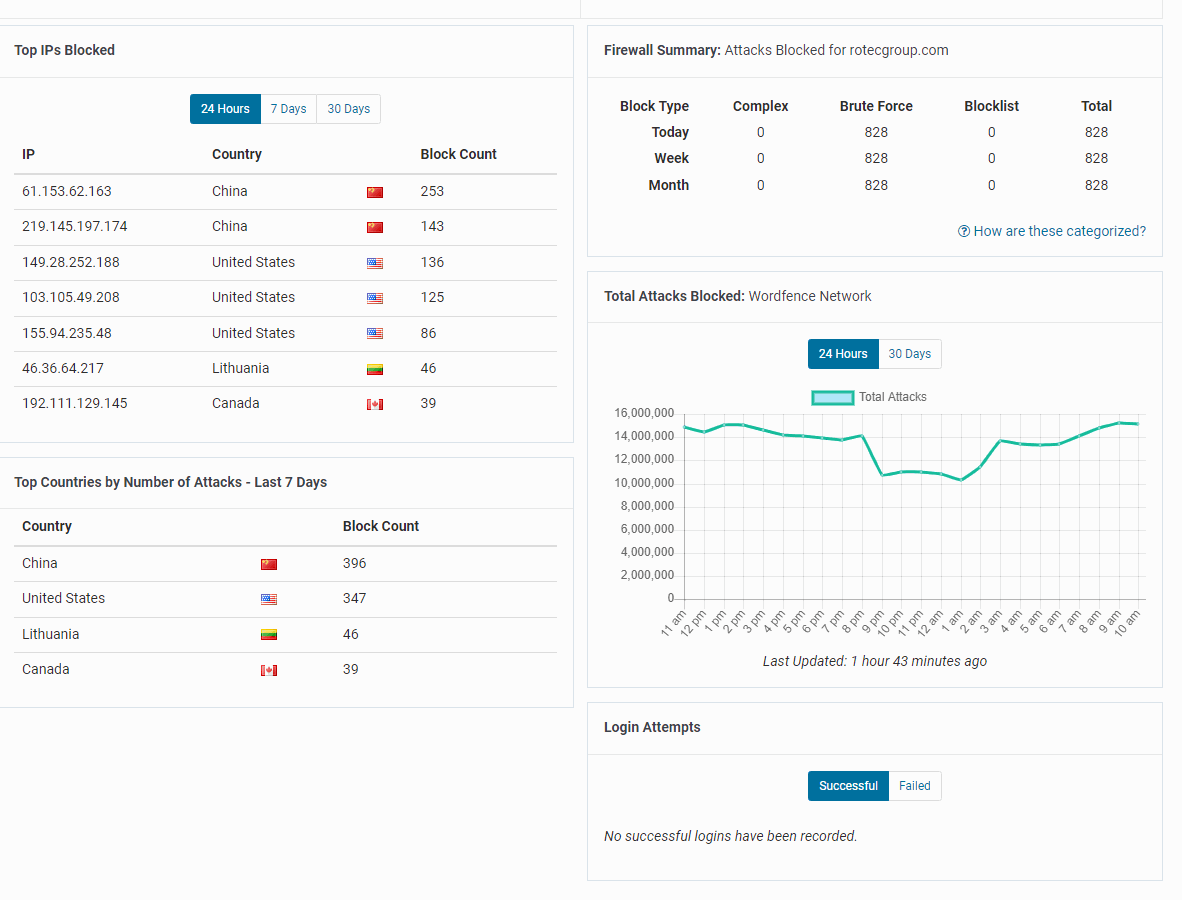Click the Blocklist column header

(991, 106)
